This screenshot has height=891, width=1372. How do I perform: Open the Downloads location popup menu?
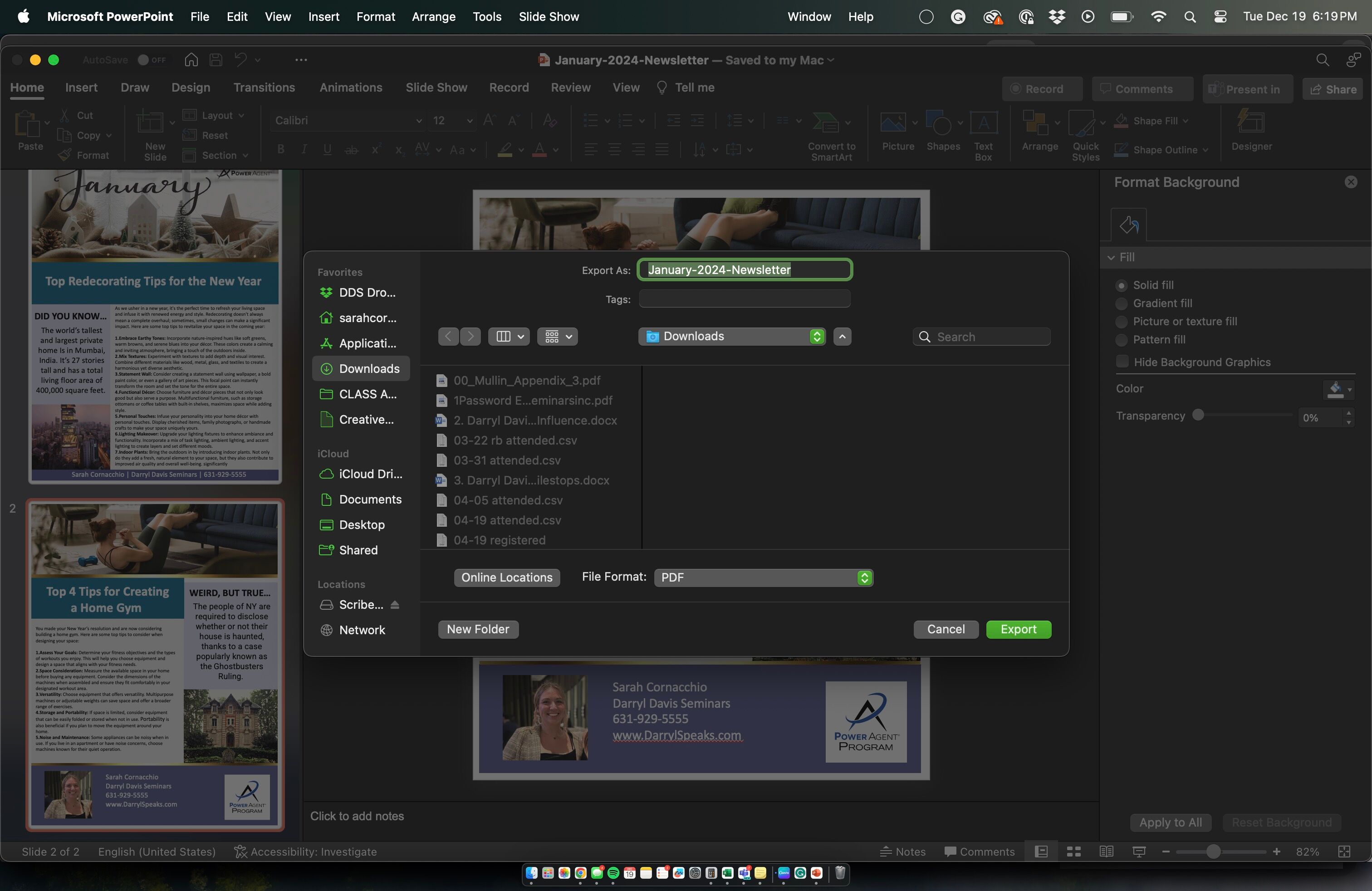click(x=731, y=337)
